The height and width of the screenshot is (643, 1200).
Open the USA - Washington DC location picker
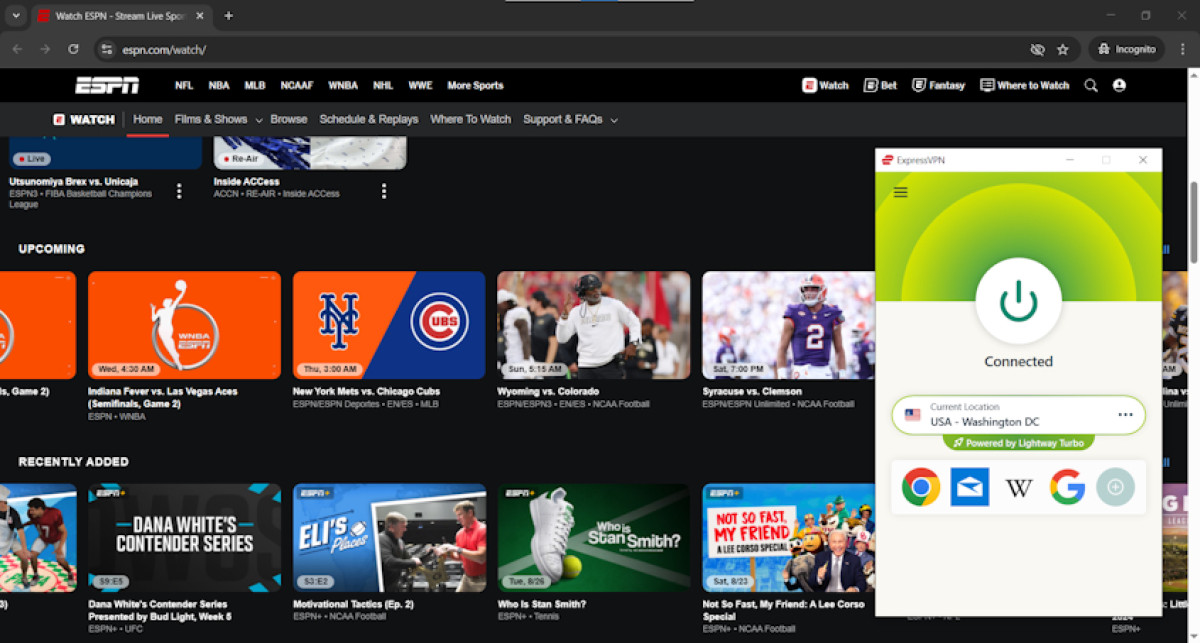coord(1018,415)
